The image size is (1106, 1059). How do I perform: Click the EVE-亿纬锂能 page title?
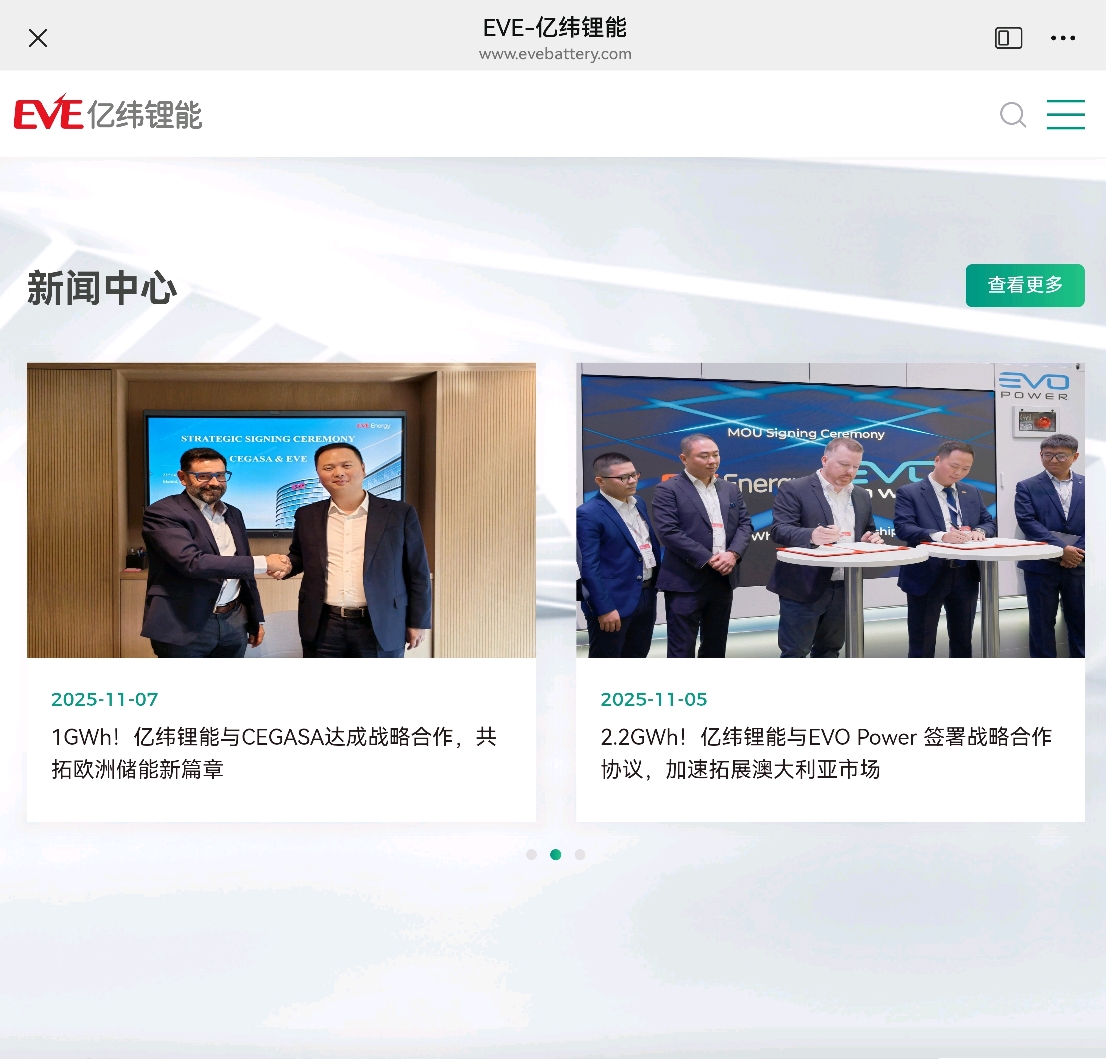pos(555,28)
